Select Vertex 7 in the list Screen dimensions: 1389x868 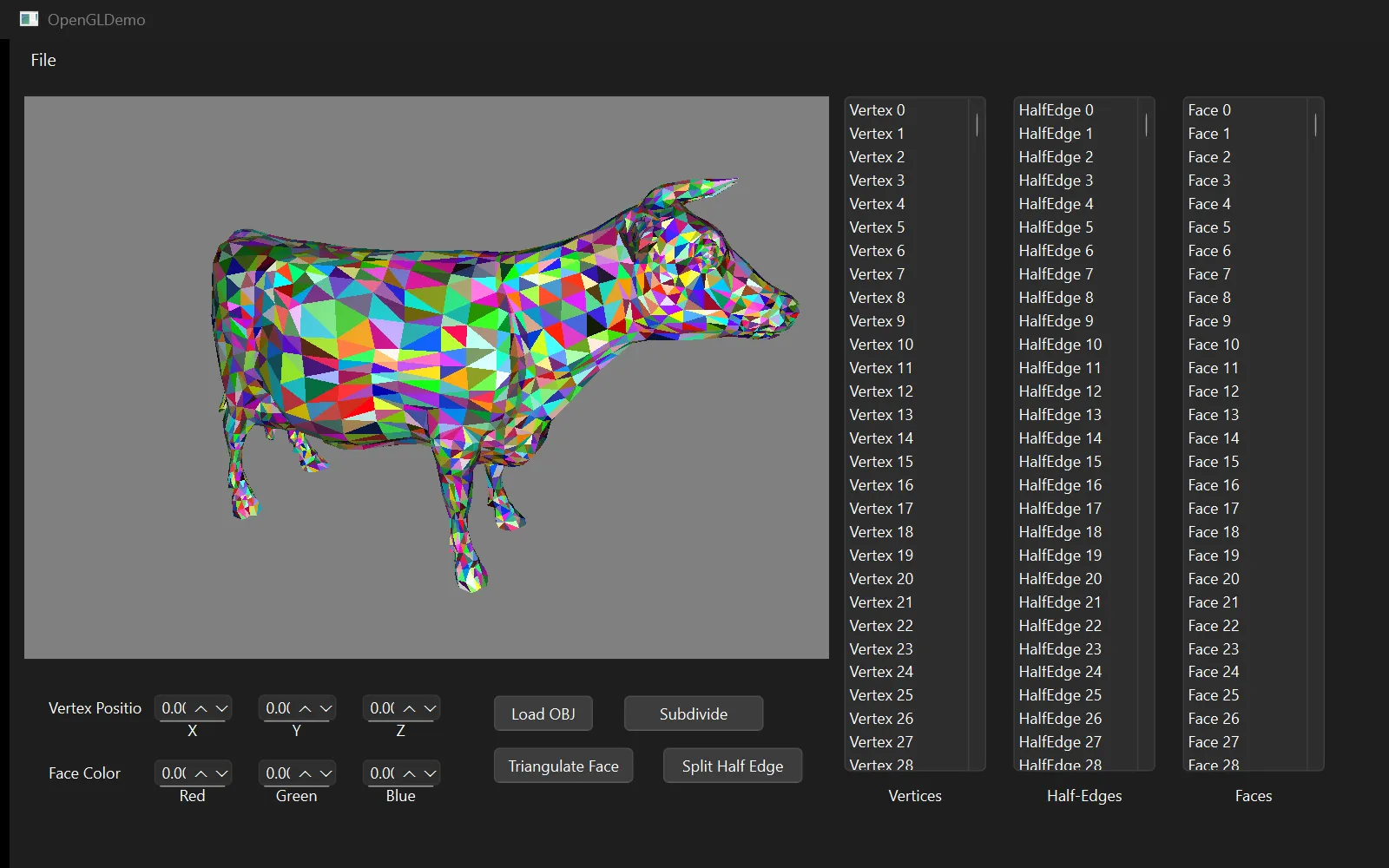click(x=907, y=274)
